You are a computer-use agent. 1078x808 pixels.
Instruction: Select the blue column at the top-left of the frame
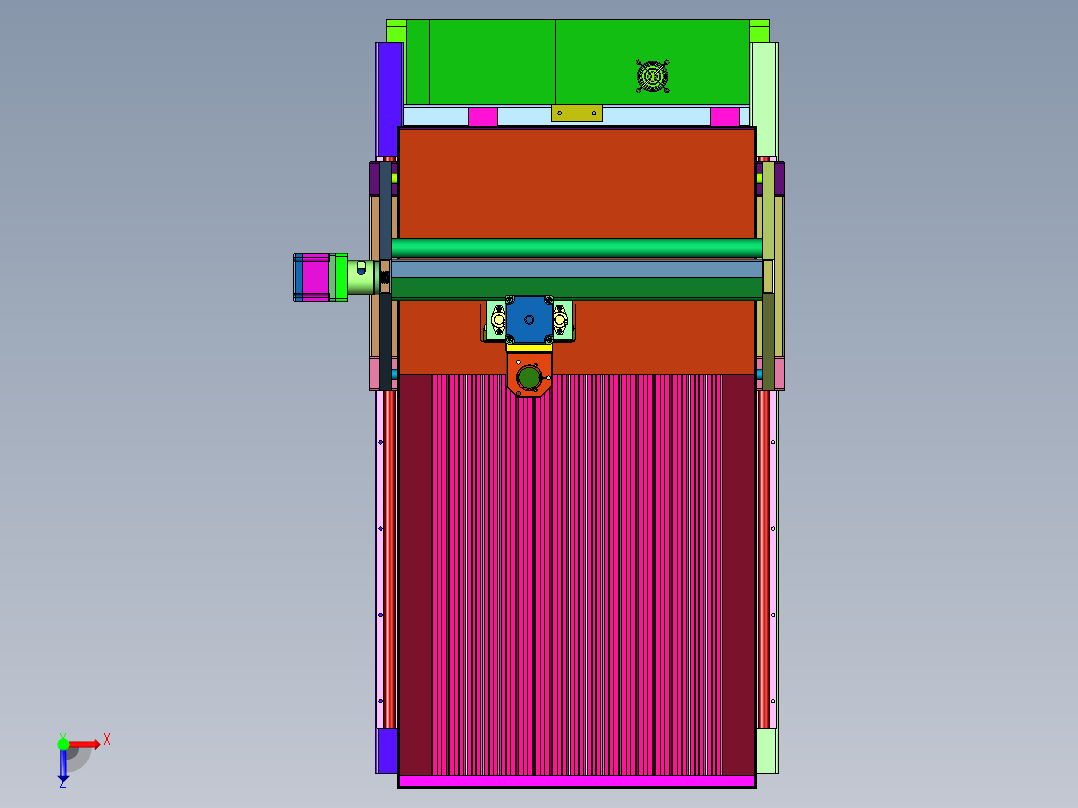[x=390, y=100]
